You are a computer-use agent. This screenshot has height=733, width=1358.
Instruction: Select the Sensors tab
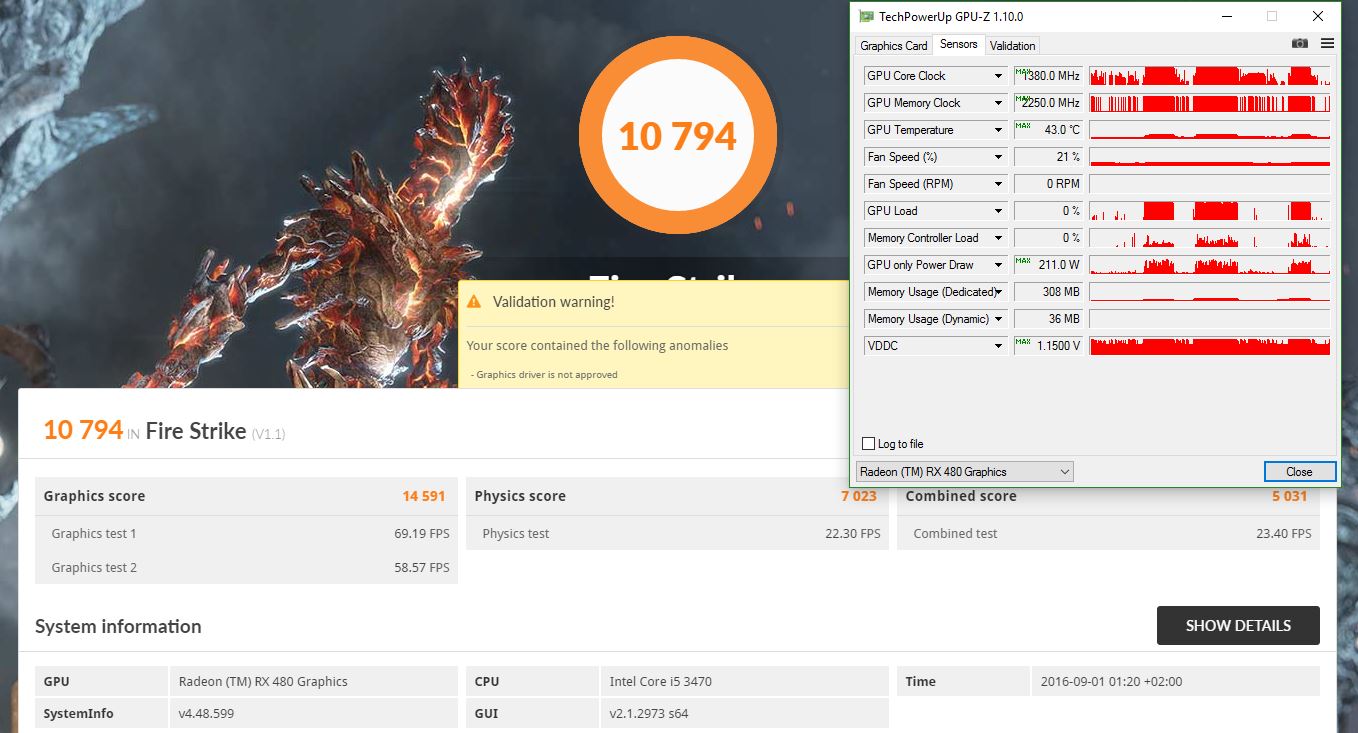pyautogui.click(x=959, y=45)
